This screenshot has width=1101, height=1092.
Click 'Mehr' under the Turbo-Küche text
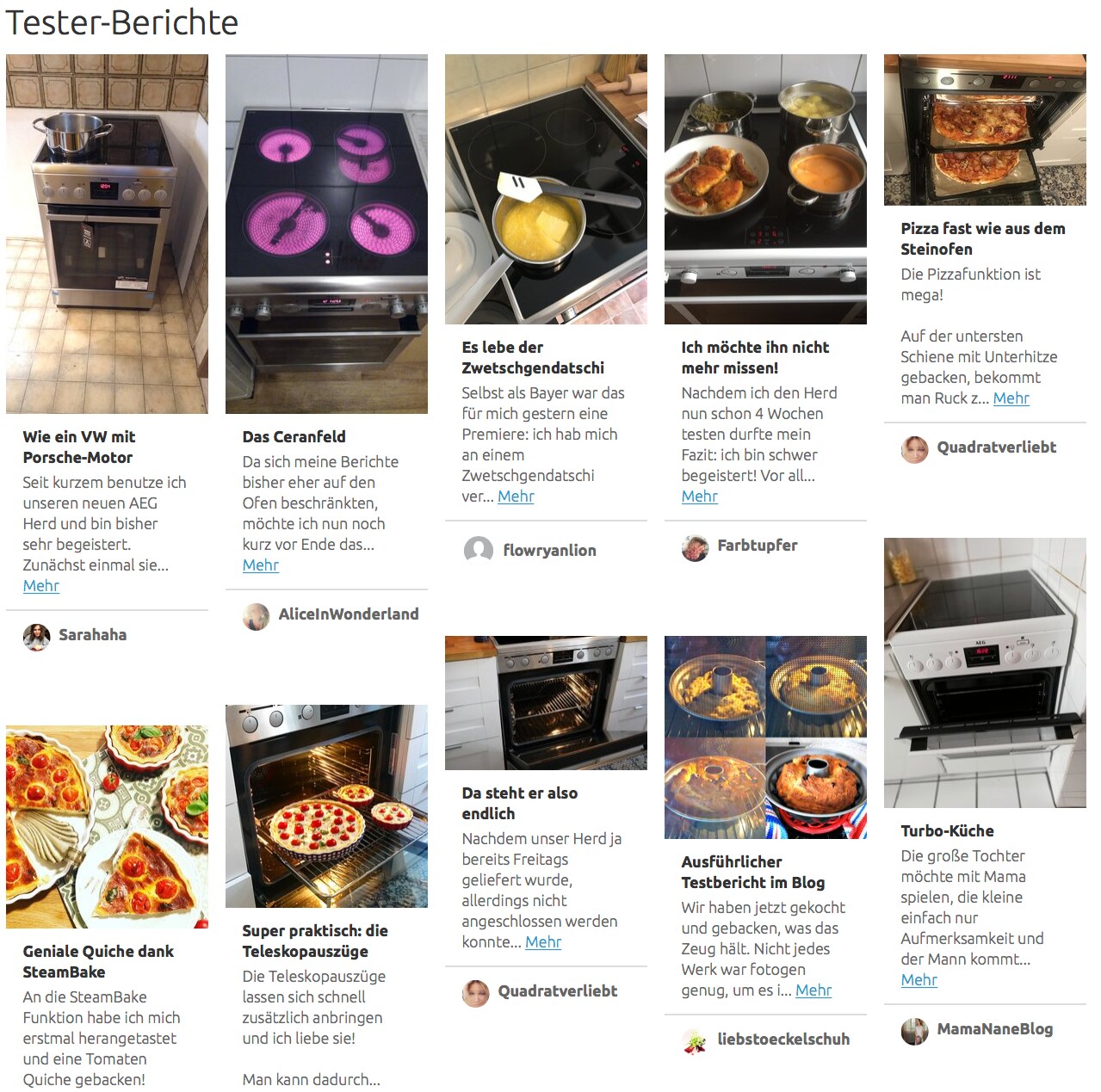(x=919, y=980)
